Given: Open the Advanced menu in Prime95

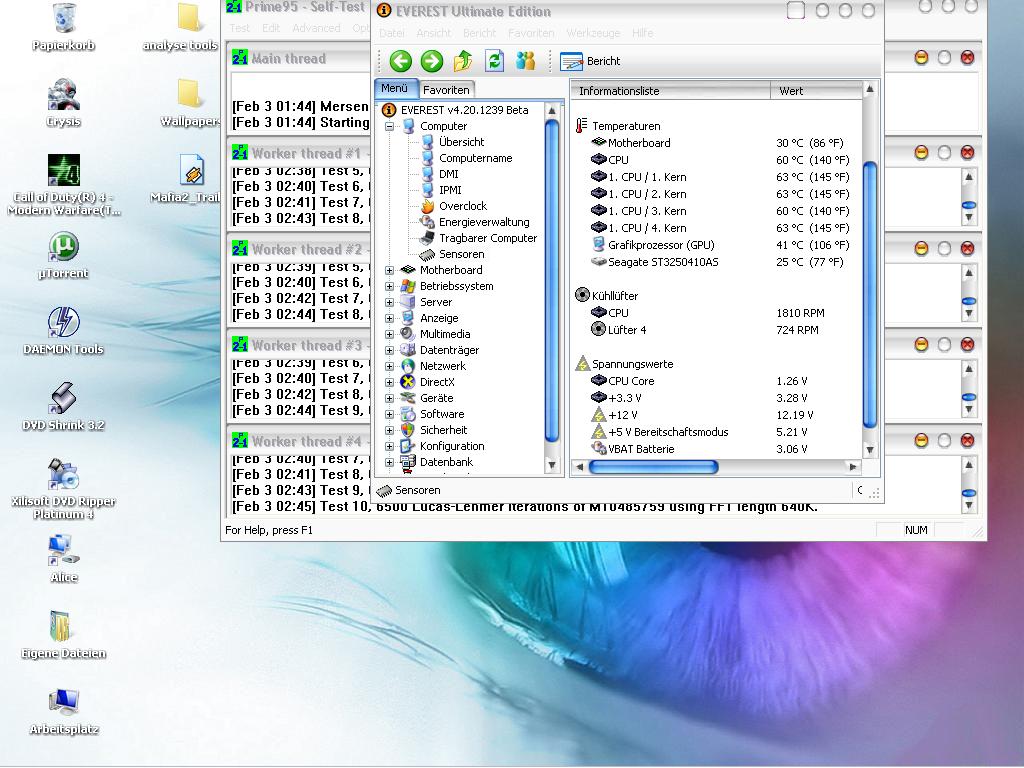Looking at the screenshot, I should point(316,28).
